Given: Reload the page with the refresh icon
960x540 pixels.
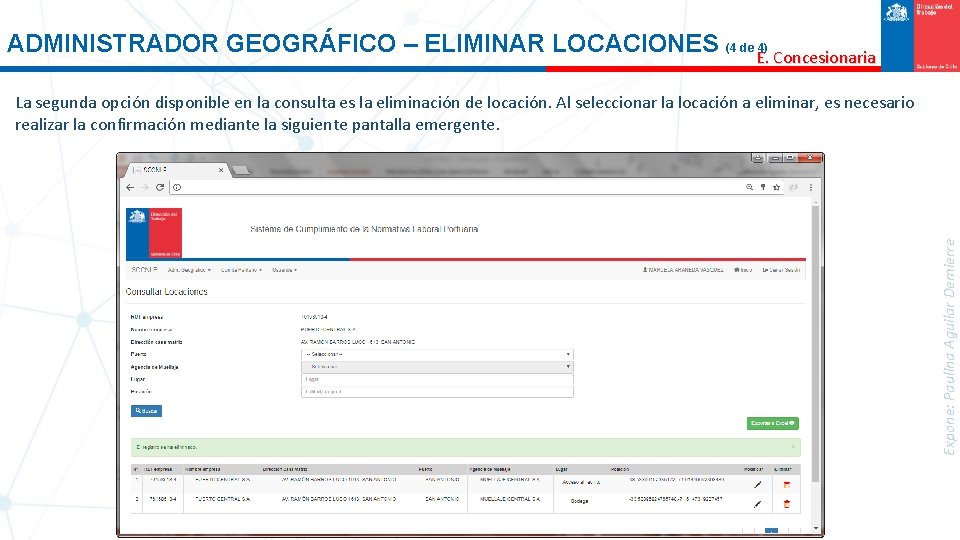Looking at the screenshot, I should 160,187.
